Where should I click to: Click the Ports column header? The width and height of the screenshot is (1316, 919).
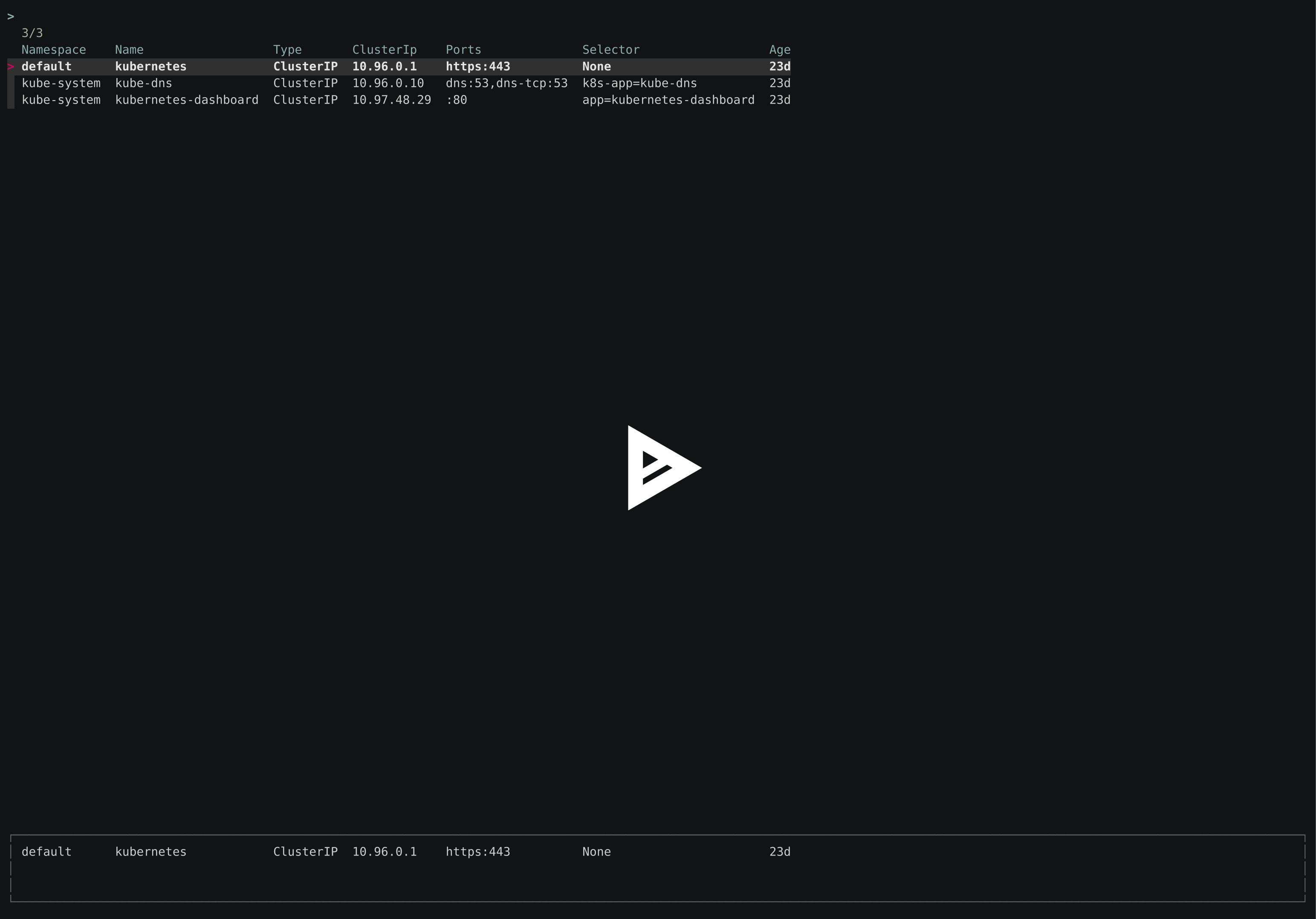click(x=464, y=50)
